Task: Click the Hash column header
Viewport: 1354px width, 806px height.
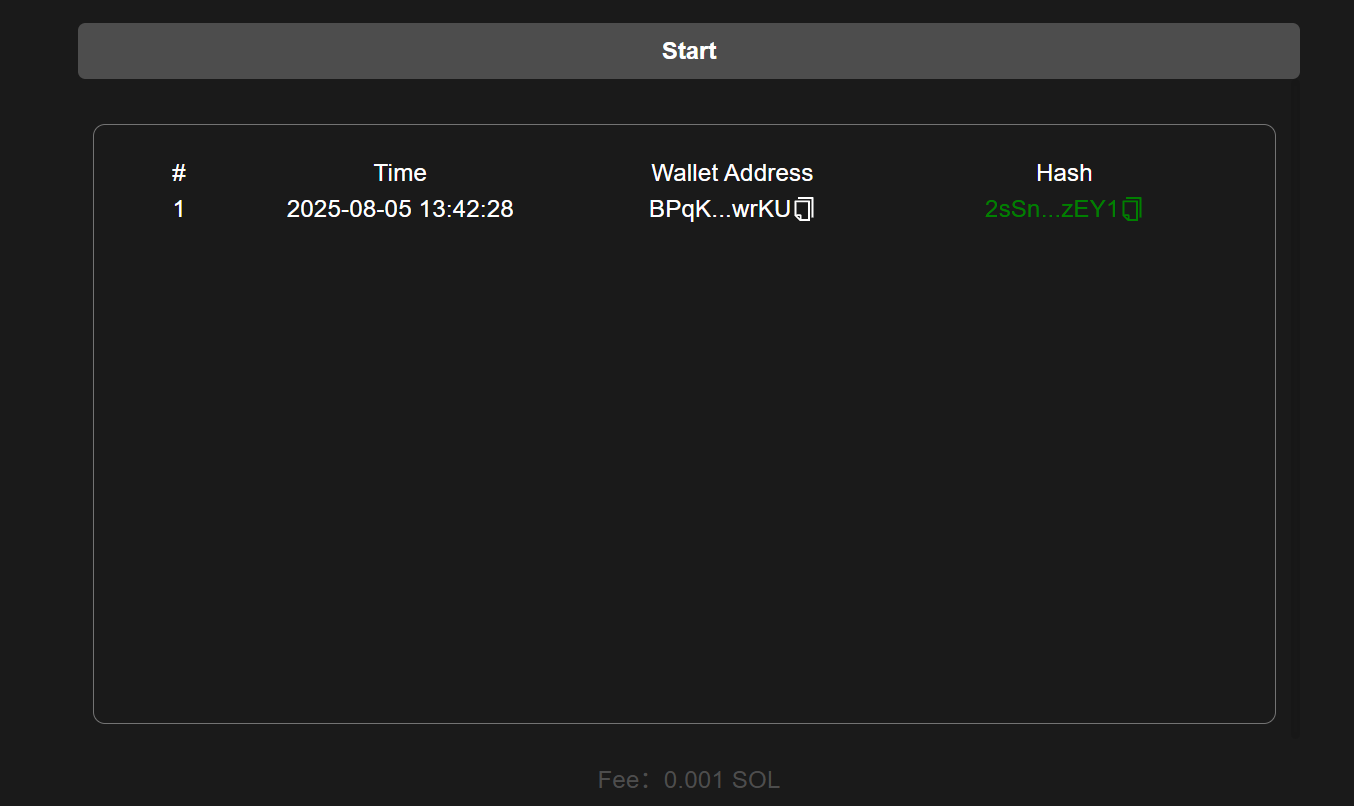Action: pos(1064,173)
